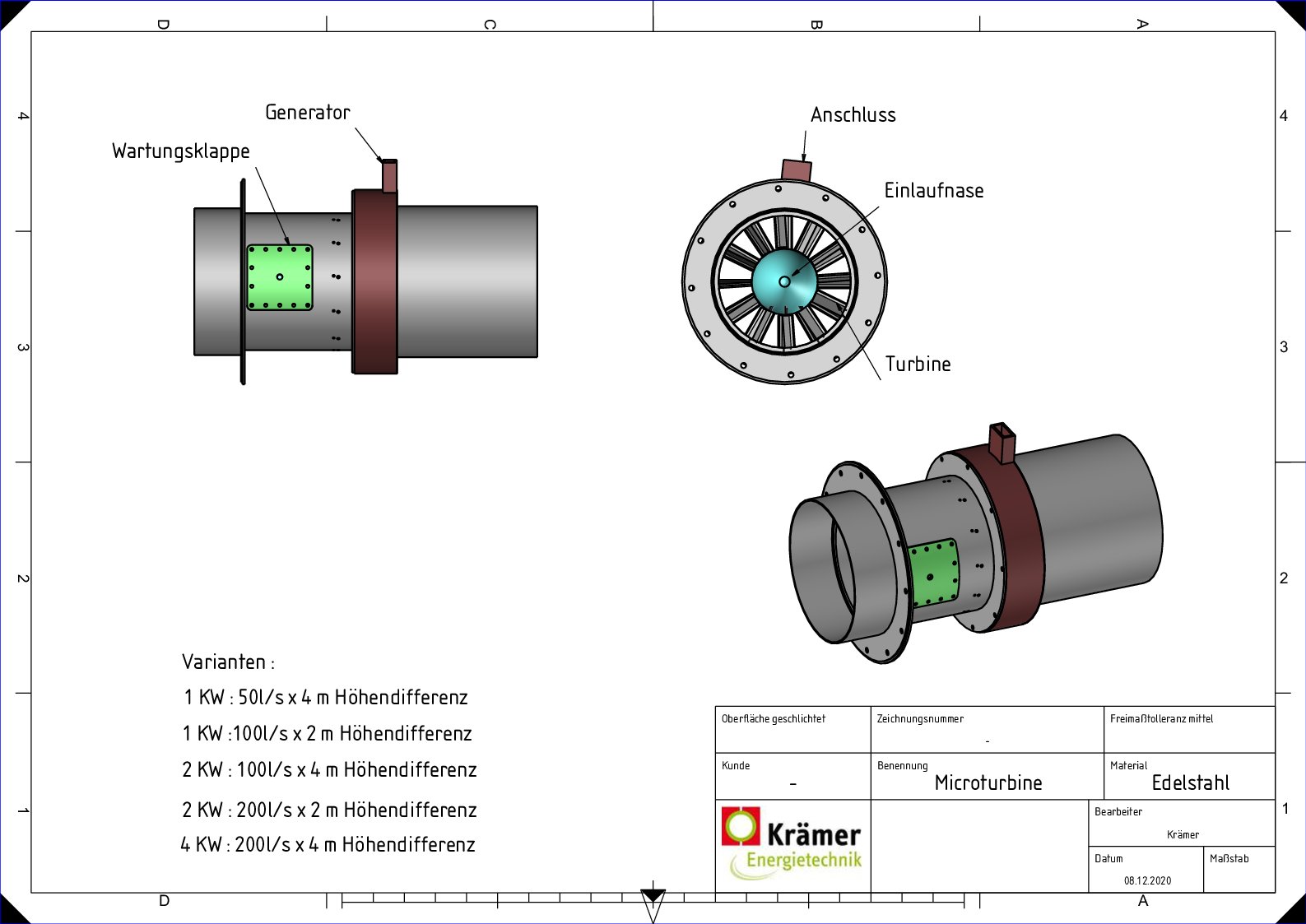Click the brown generator ring in side view
Viewport: 1306px width, 924px height.
pyautogui.click(x=375, y=281)
